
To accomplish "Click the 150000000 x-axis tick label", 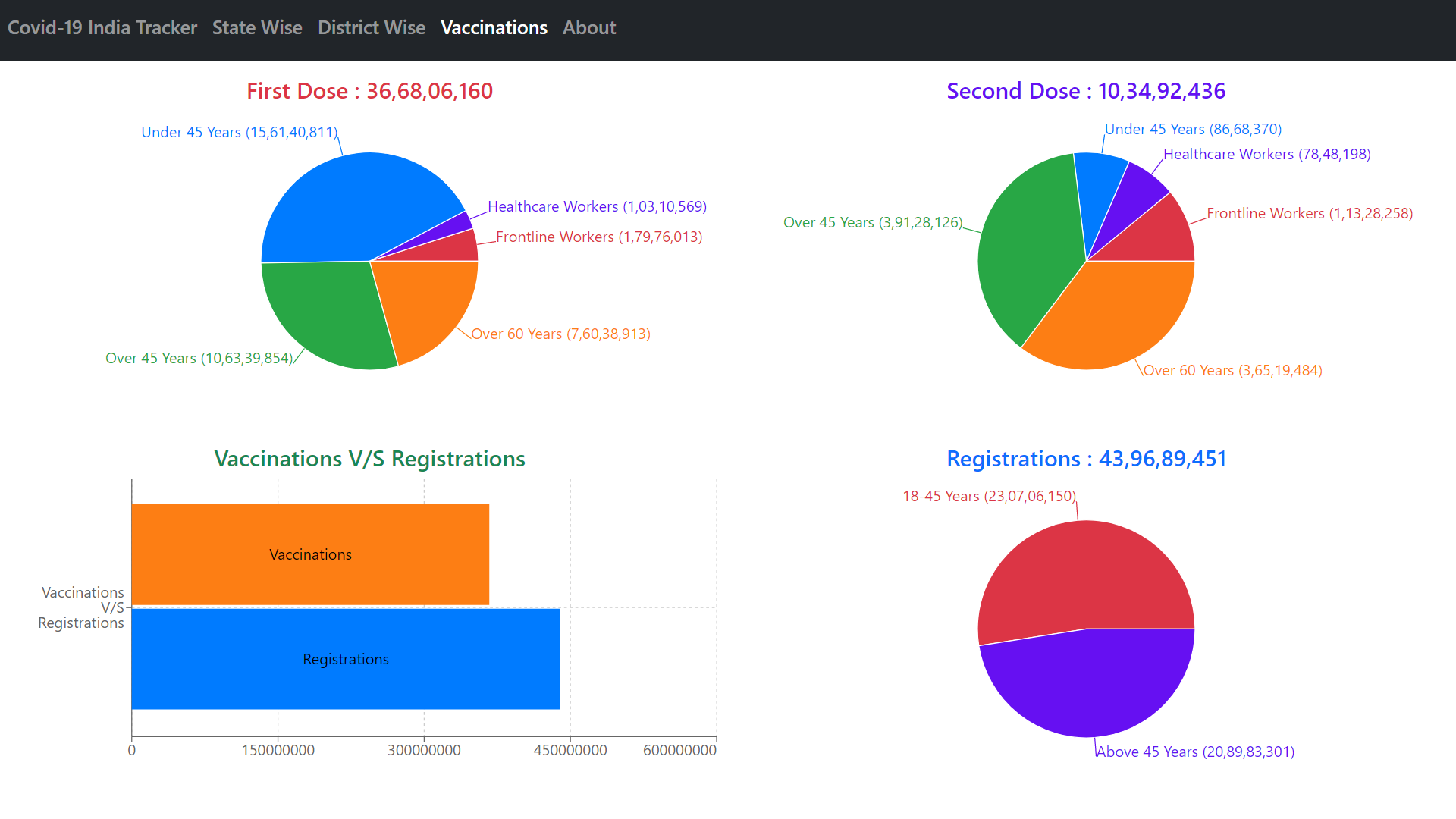I will coord(278,750).
